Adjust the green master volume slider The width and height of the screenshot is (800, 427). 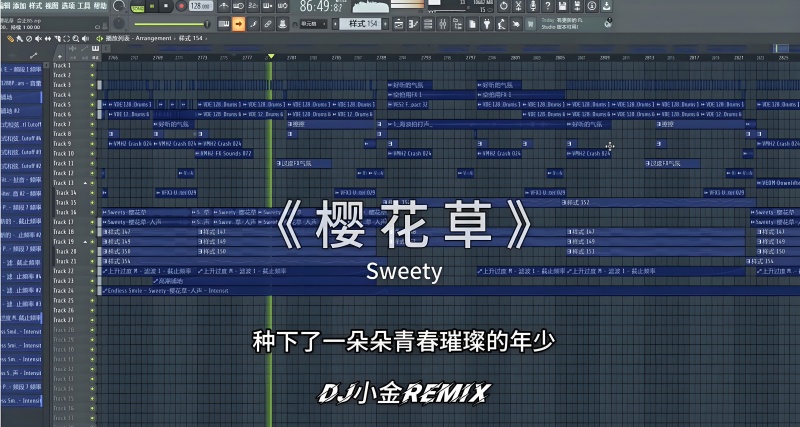pos(172,23)
